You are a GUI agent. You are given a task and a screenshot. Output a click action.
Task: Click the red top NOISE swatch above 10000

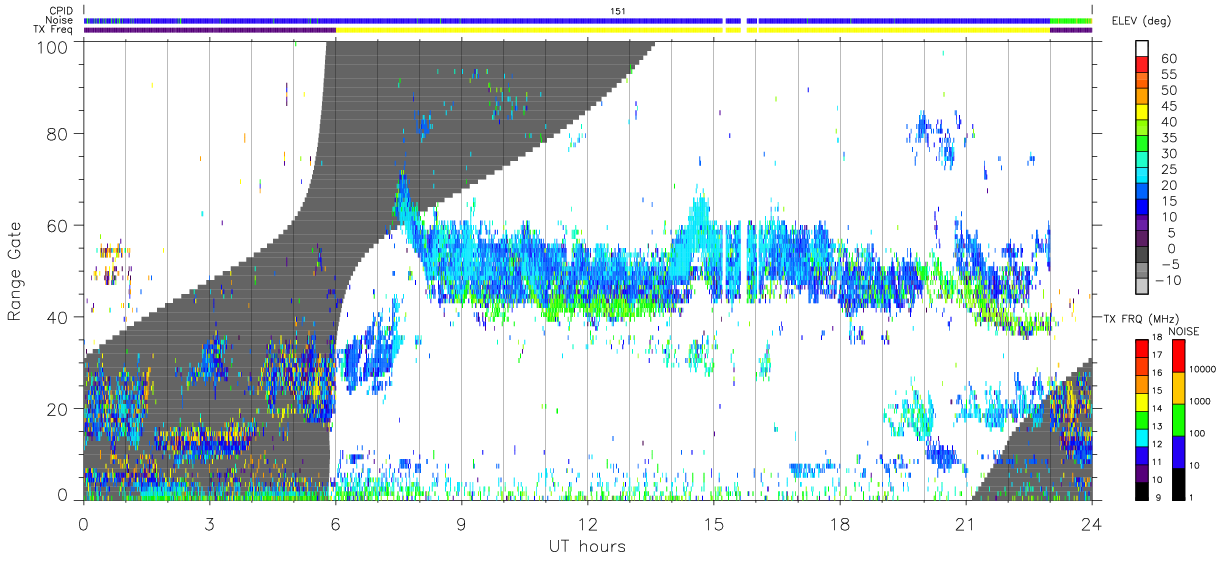(1177, 356)
